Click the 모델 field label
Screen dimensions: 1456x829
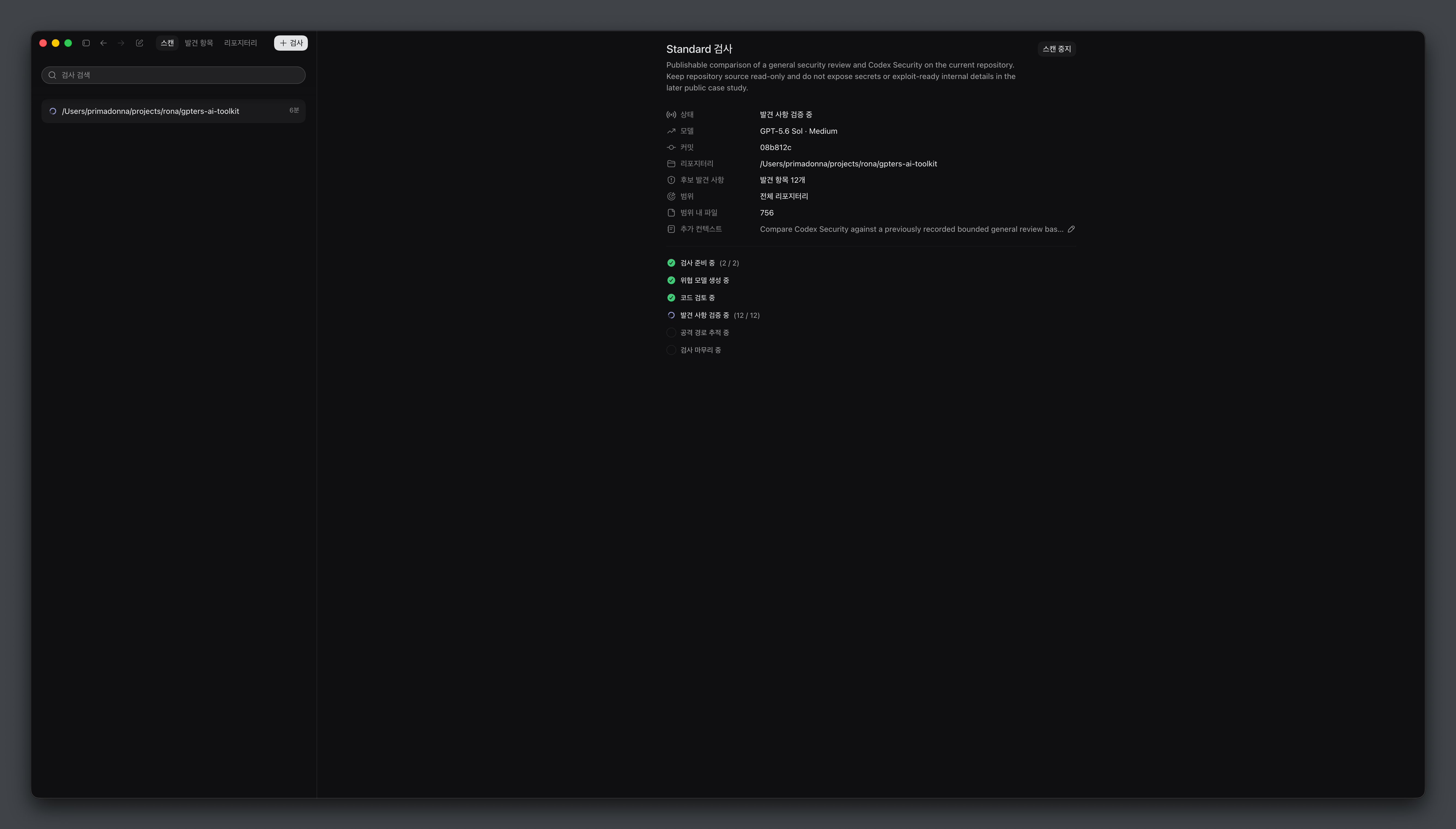687,131
